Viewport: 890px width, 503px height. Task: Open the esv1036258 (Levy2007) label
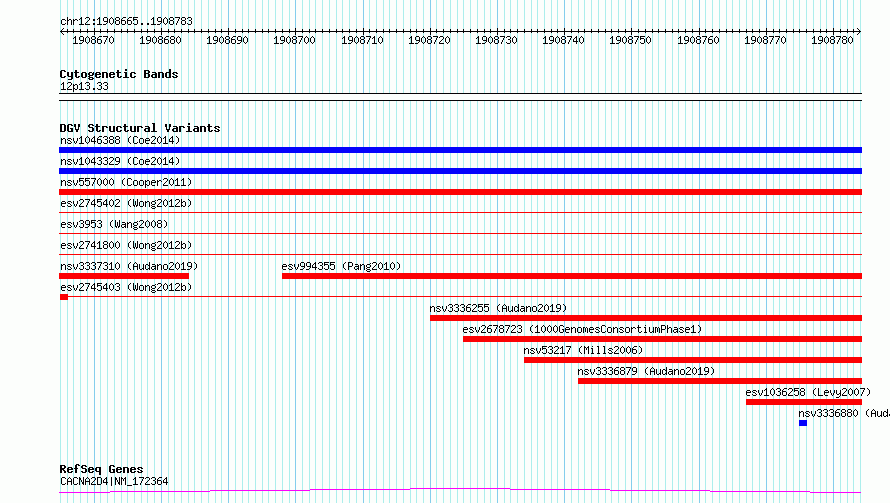pyautogui.click(x=808, y=392)
